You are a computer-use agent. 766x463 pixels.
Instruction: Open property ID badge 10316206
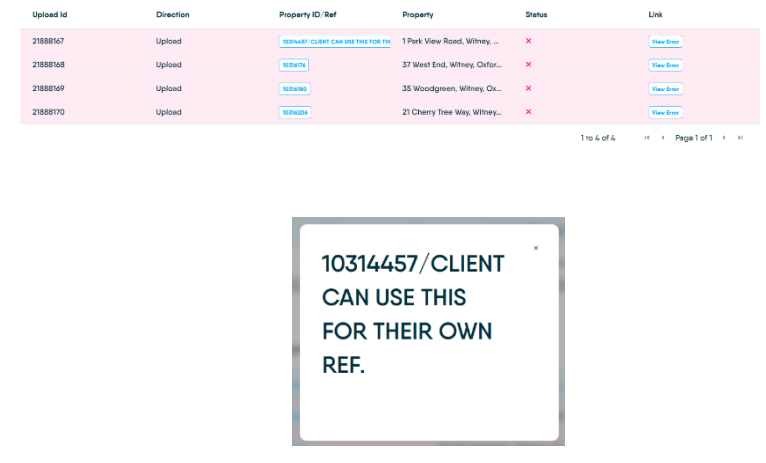point(294,113)
